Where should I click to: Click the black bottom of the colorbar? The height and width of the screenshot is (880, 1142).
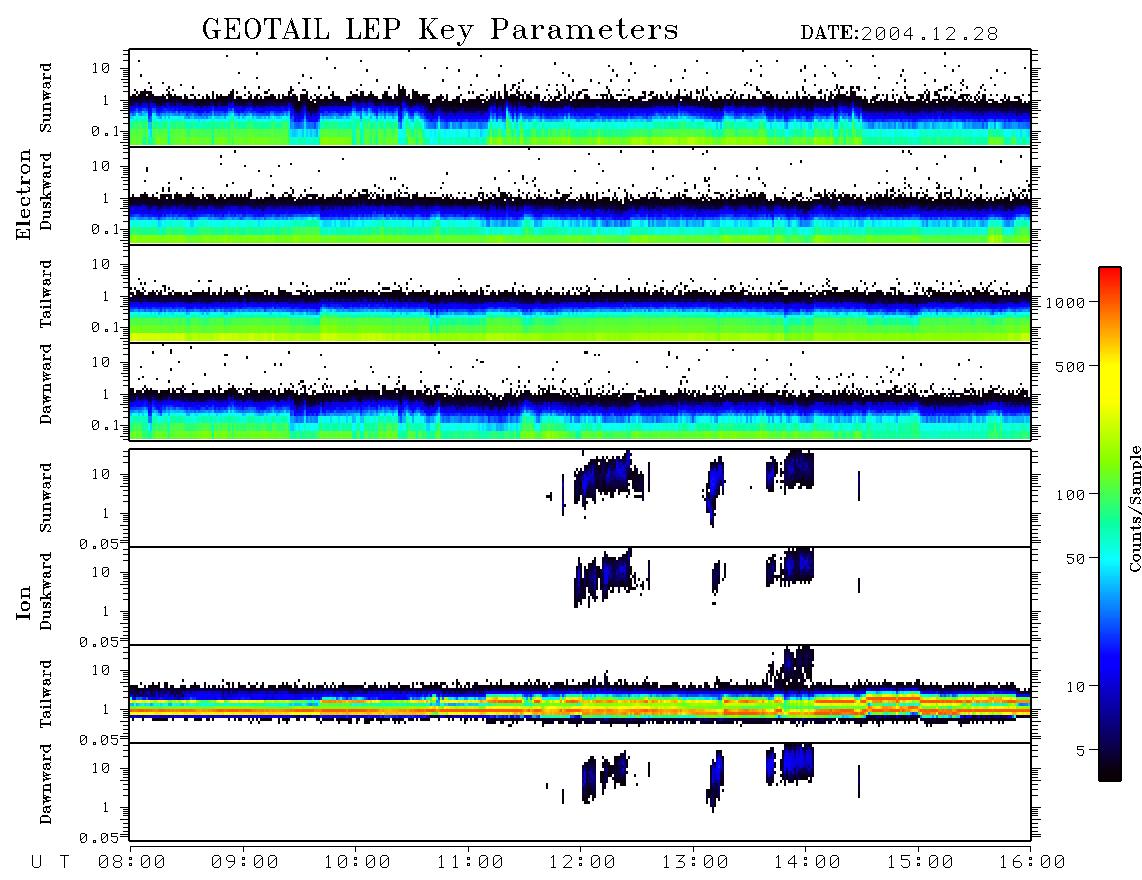[x=1110, y=772]
